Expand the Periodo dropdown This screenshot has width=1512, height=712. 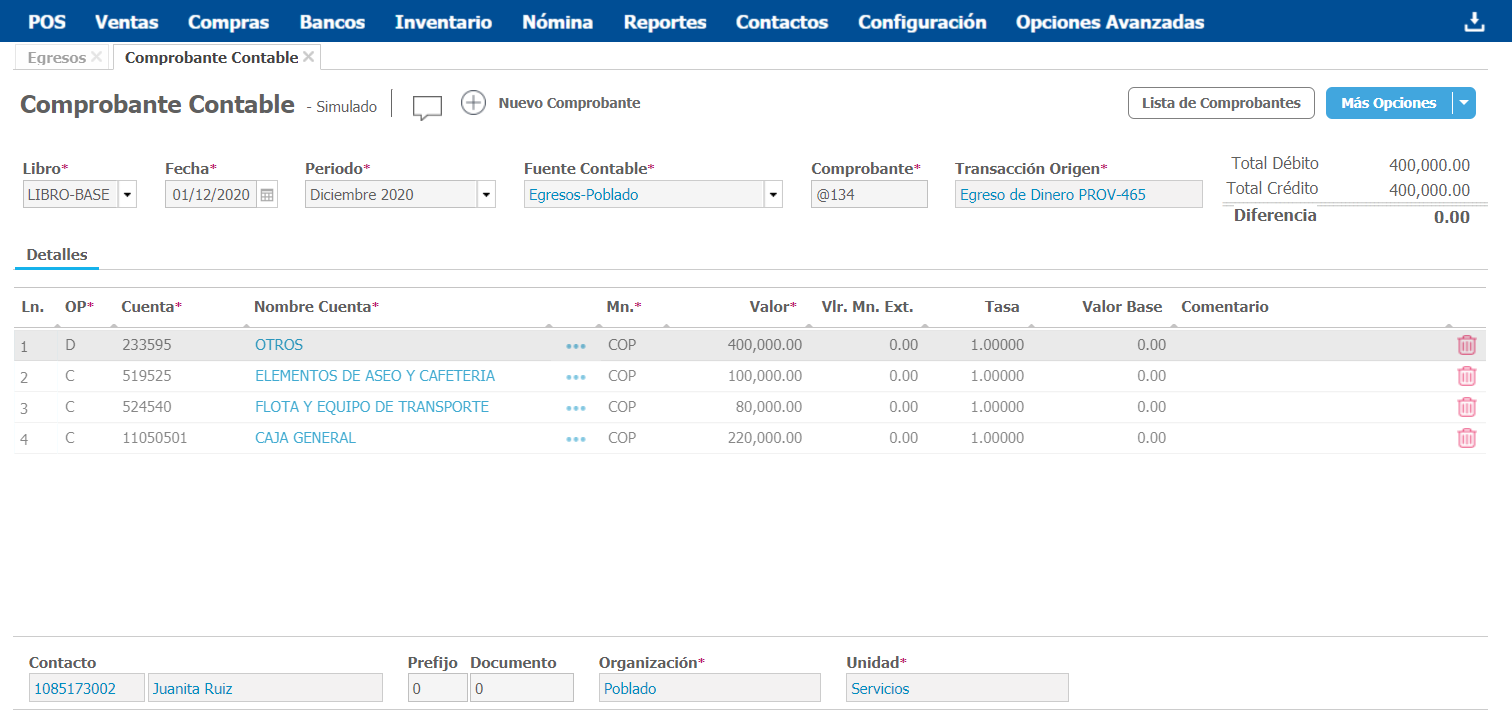pyautogui.click(x=486, y=195)
